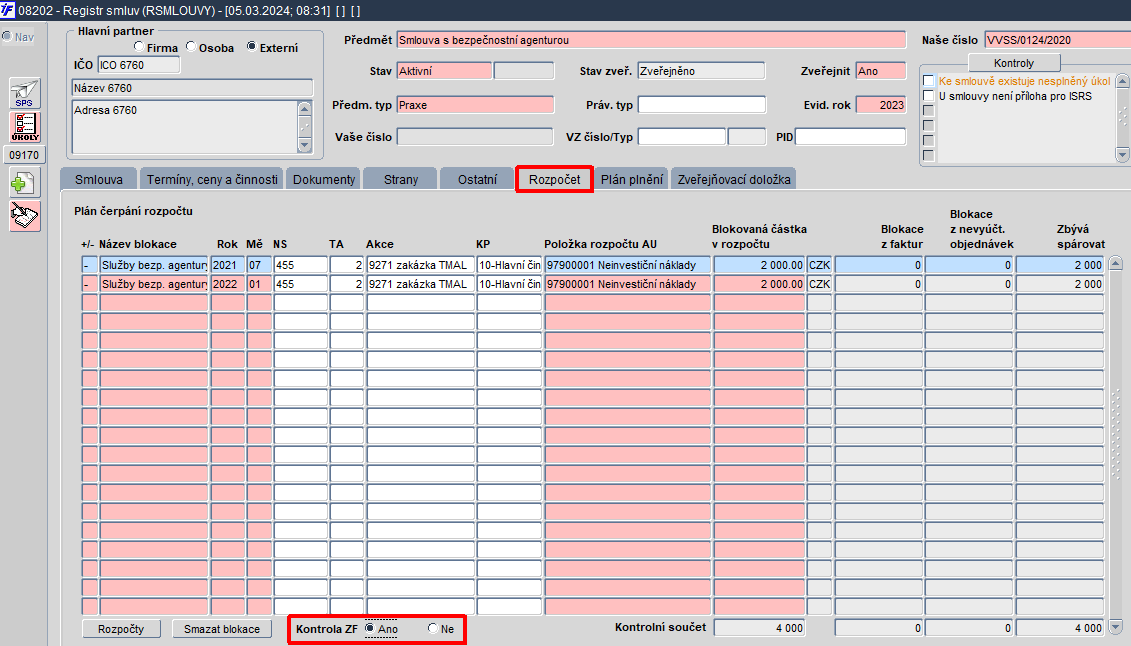This screenshot has width=1131, height=646.
Task: Check 'Ke smlouvě existuje nesplněný úkol'
Action: [x=929, y=81]
